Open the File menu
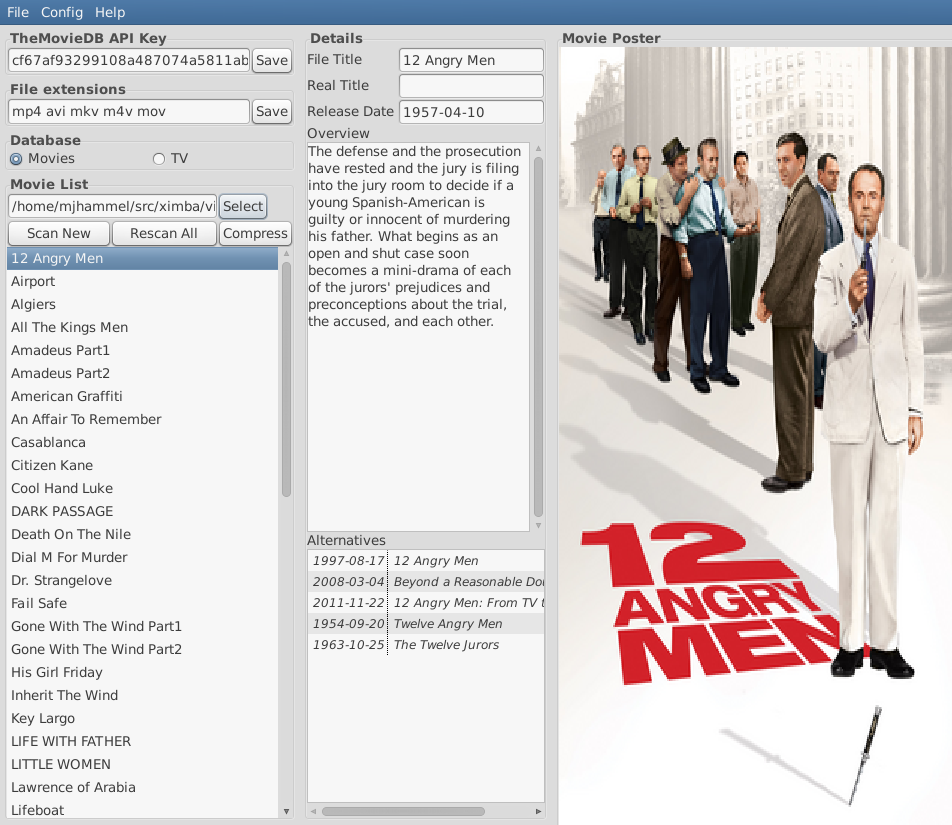 click(x=18, y=12)
